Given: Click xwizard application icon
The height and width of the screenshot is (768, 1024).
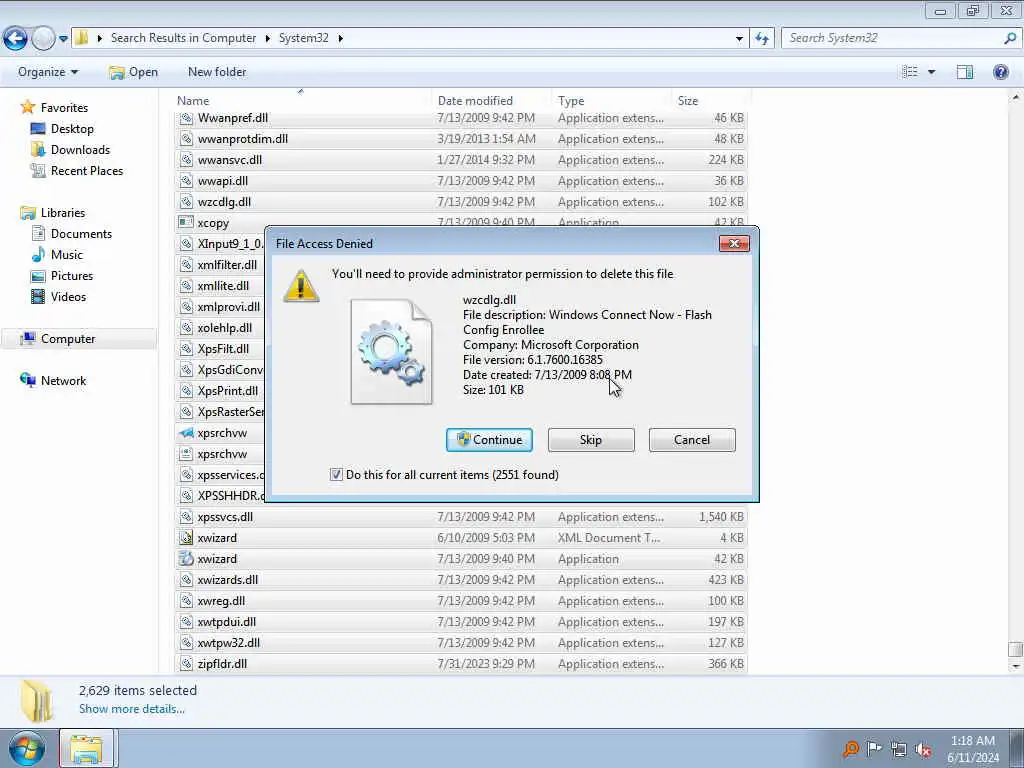Looking at the screenshot, I should coord(186,558).
